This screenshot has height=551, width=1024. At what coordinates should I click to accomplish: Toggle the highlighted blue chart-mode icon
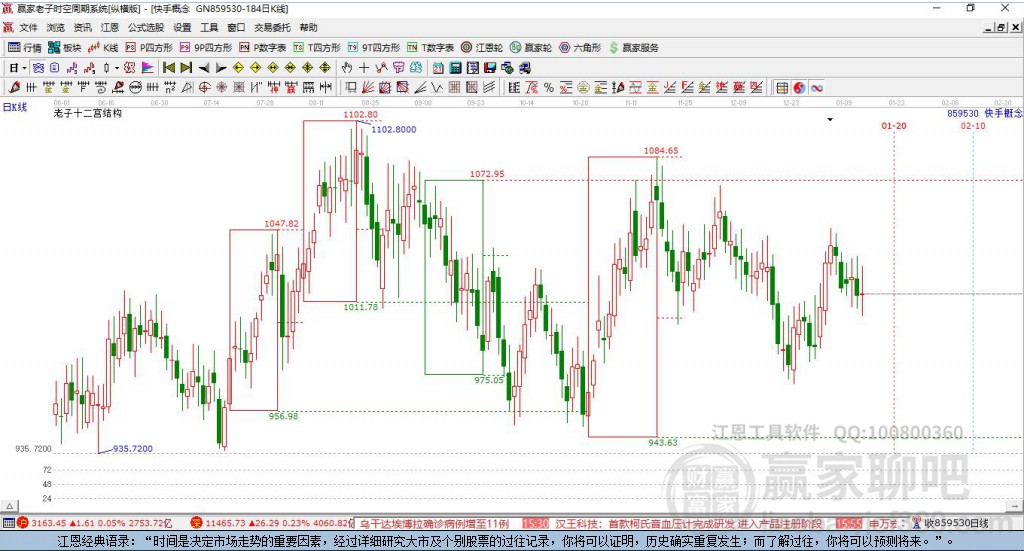point(38,68)
